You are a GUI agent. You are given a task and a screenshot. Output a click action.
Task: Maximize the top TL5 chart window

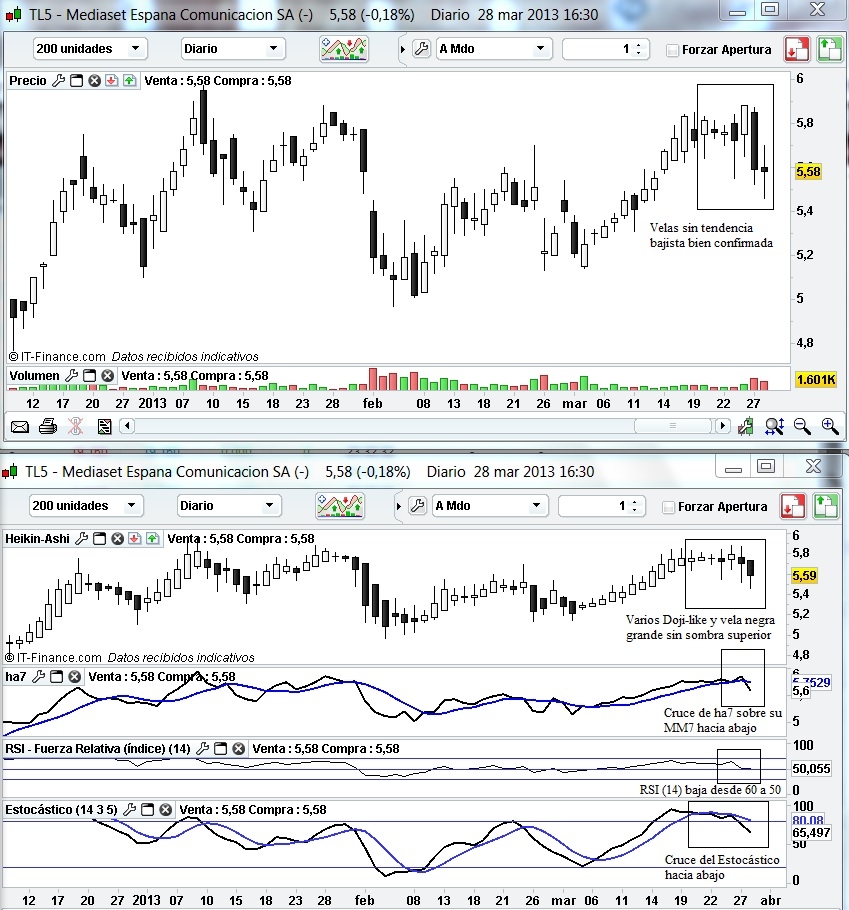pos(770,10)
